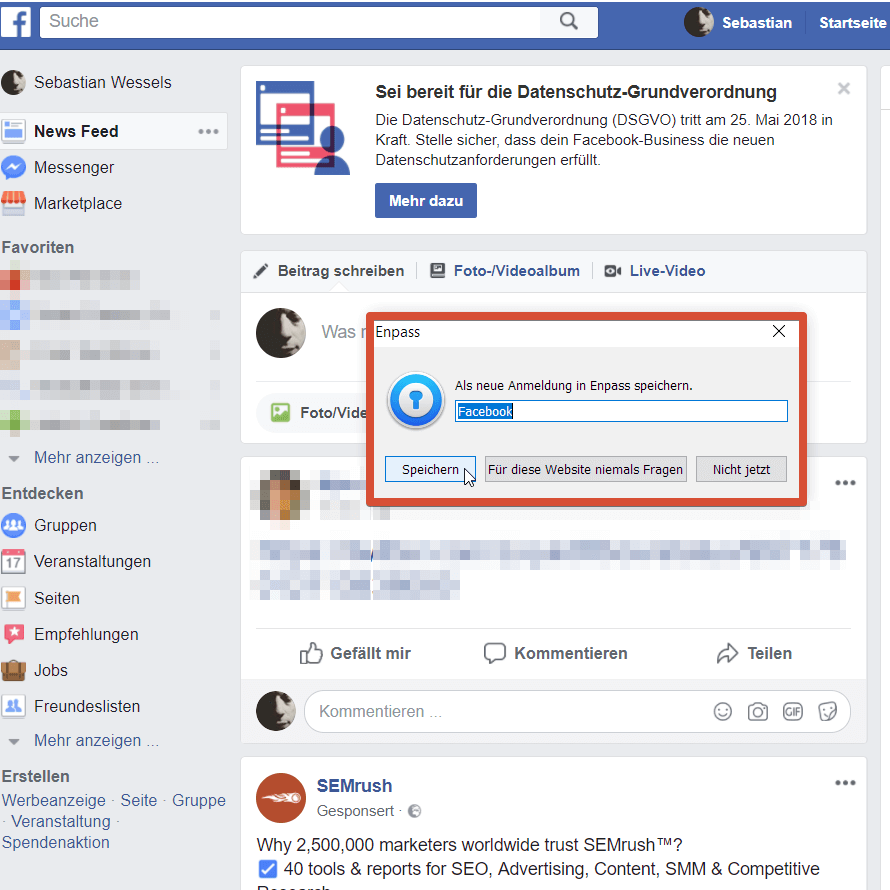Click the Gruppe link under Erstellen
This screenshot has height=890, width=890.
199,800
